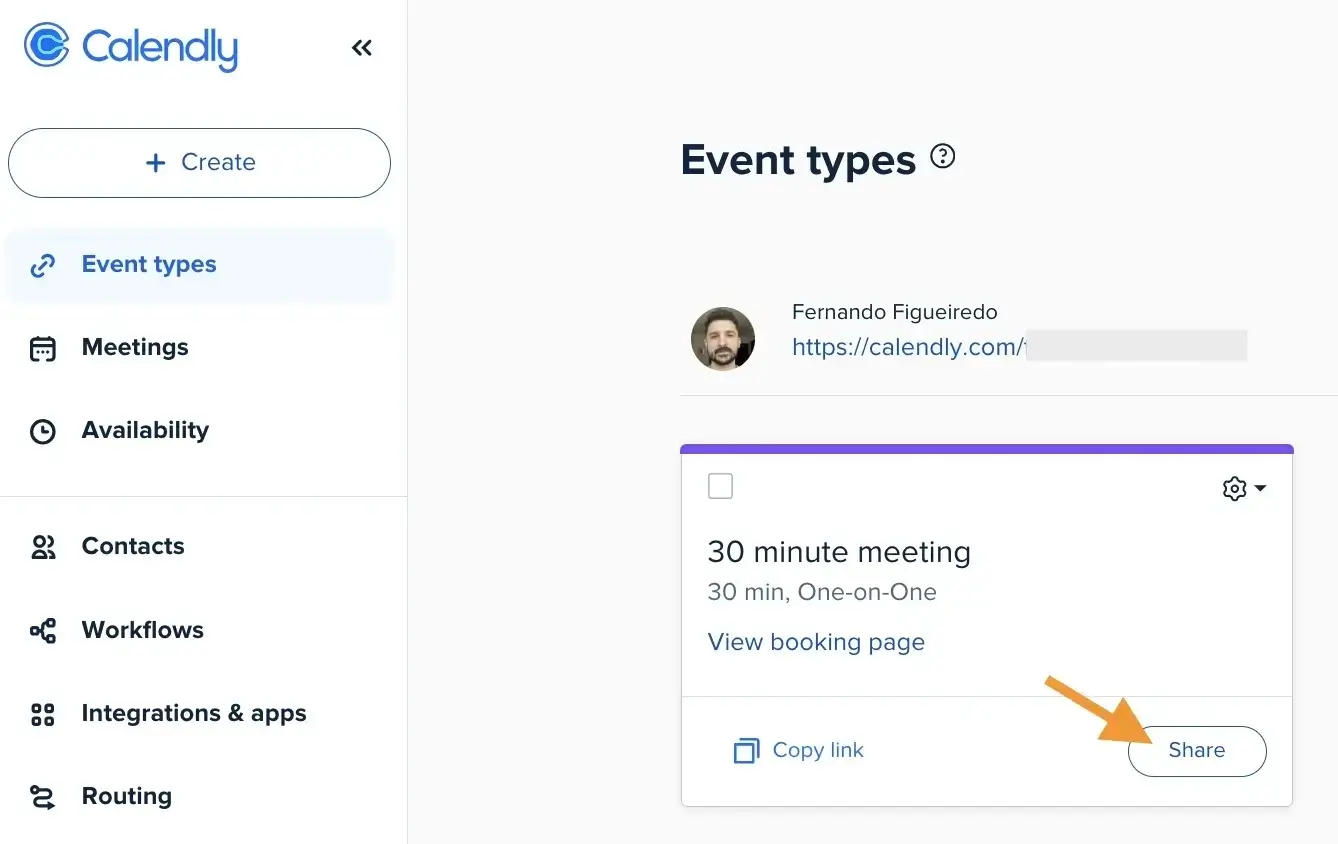1338x844 pixels.
Task: Open Event types help question icon
Action: pyautogui.click(x=943, y=157)
